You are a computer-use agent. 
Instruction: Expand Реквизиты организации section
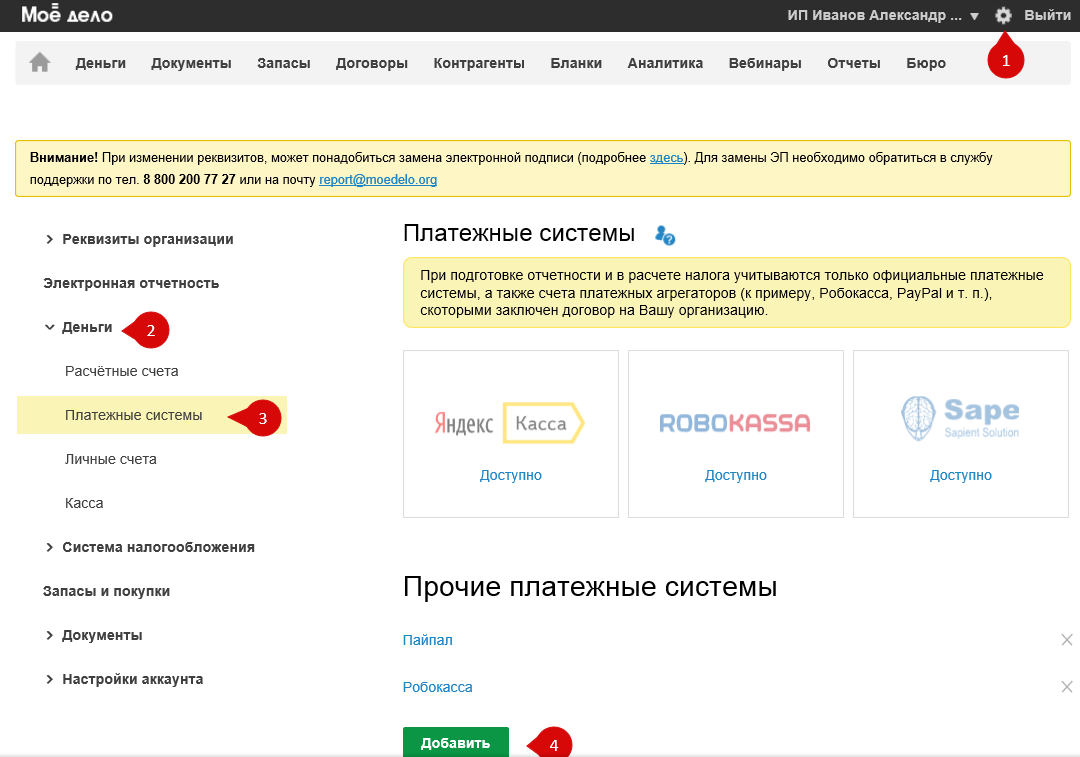(138, 239)
